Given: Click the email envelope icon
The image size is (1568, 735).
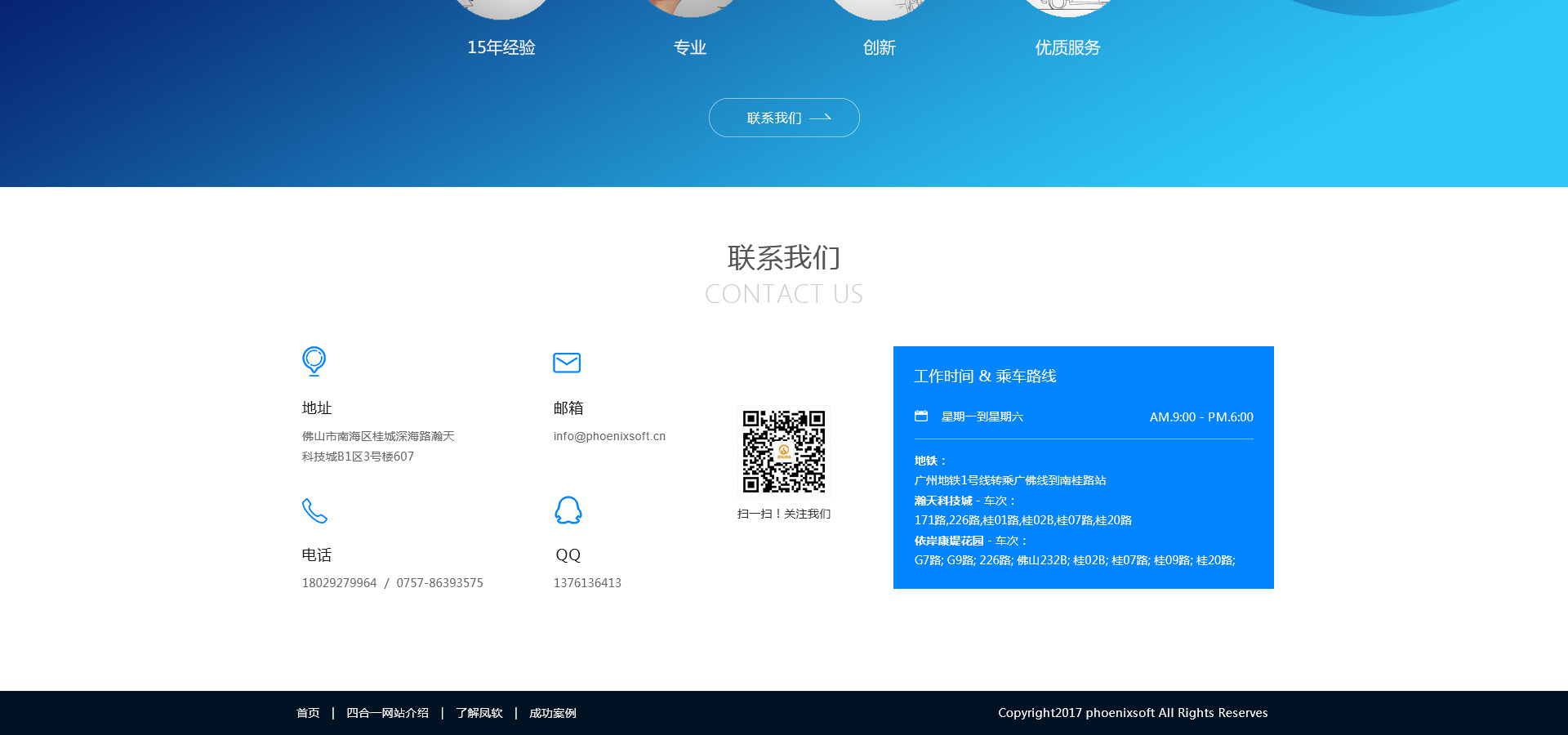Looking at the screenshot, I should [x=567, y=363].
